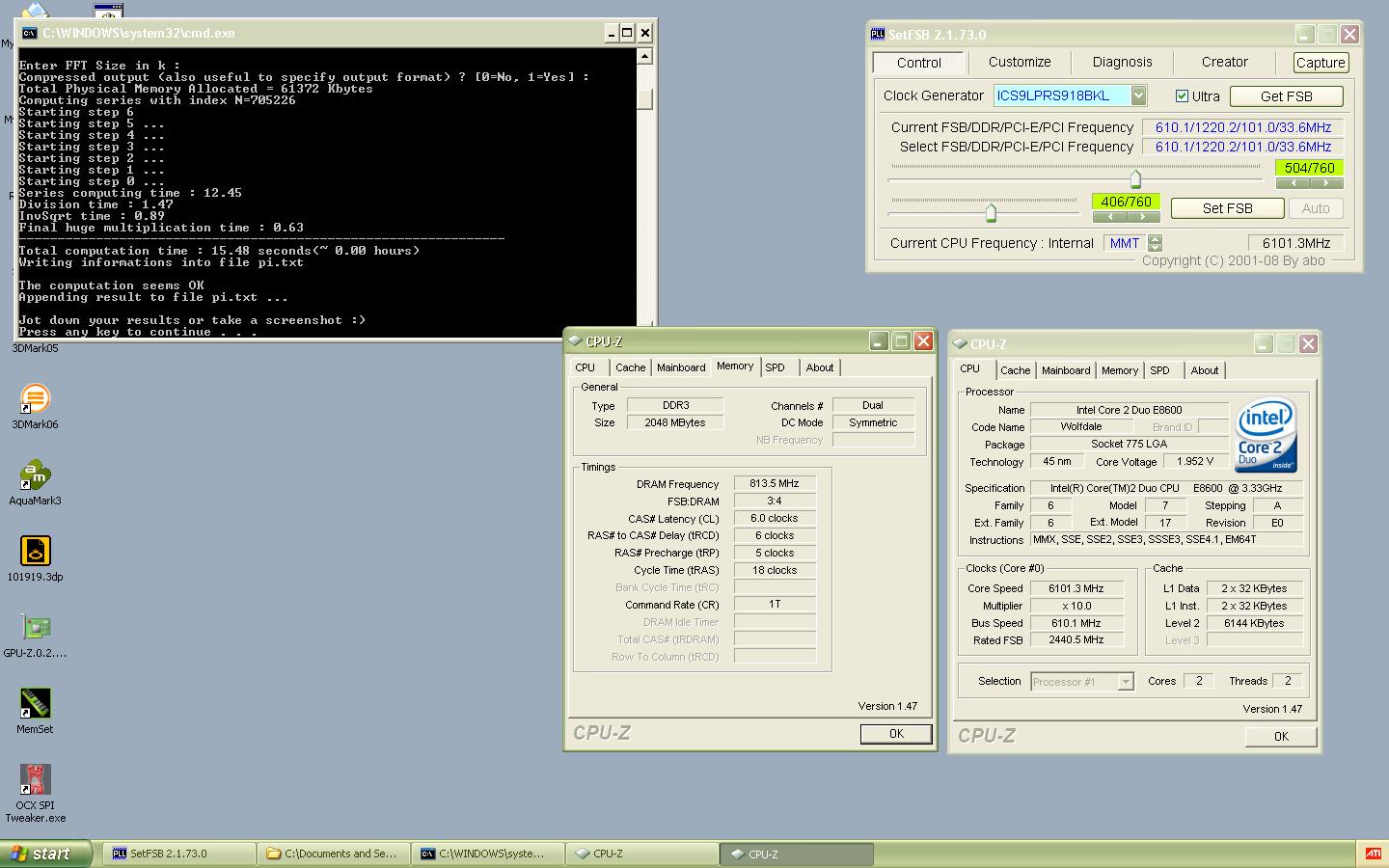The image size is (1389, 868).
Task: Increase the 504/760 value with right arrow
Action: coord(1326,182)
